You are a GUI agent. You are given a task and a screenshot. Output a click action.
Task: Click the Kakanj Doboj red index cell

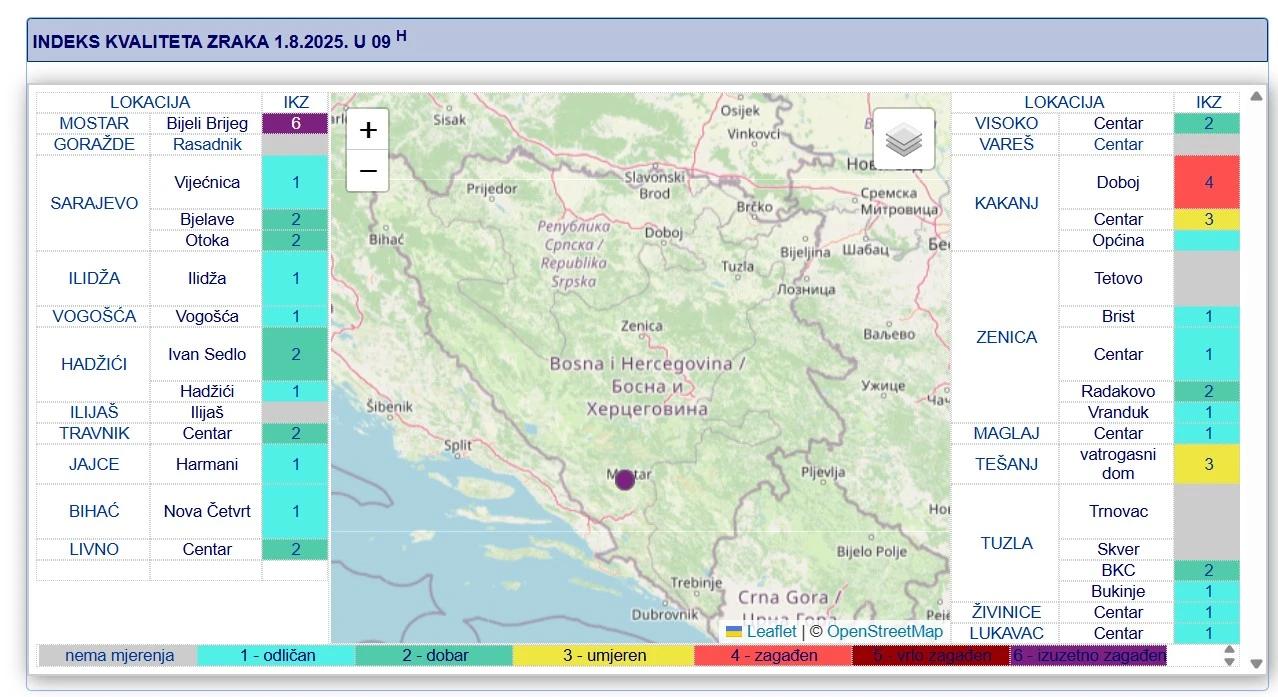click(1208, 182)
